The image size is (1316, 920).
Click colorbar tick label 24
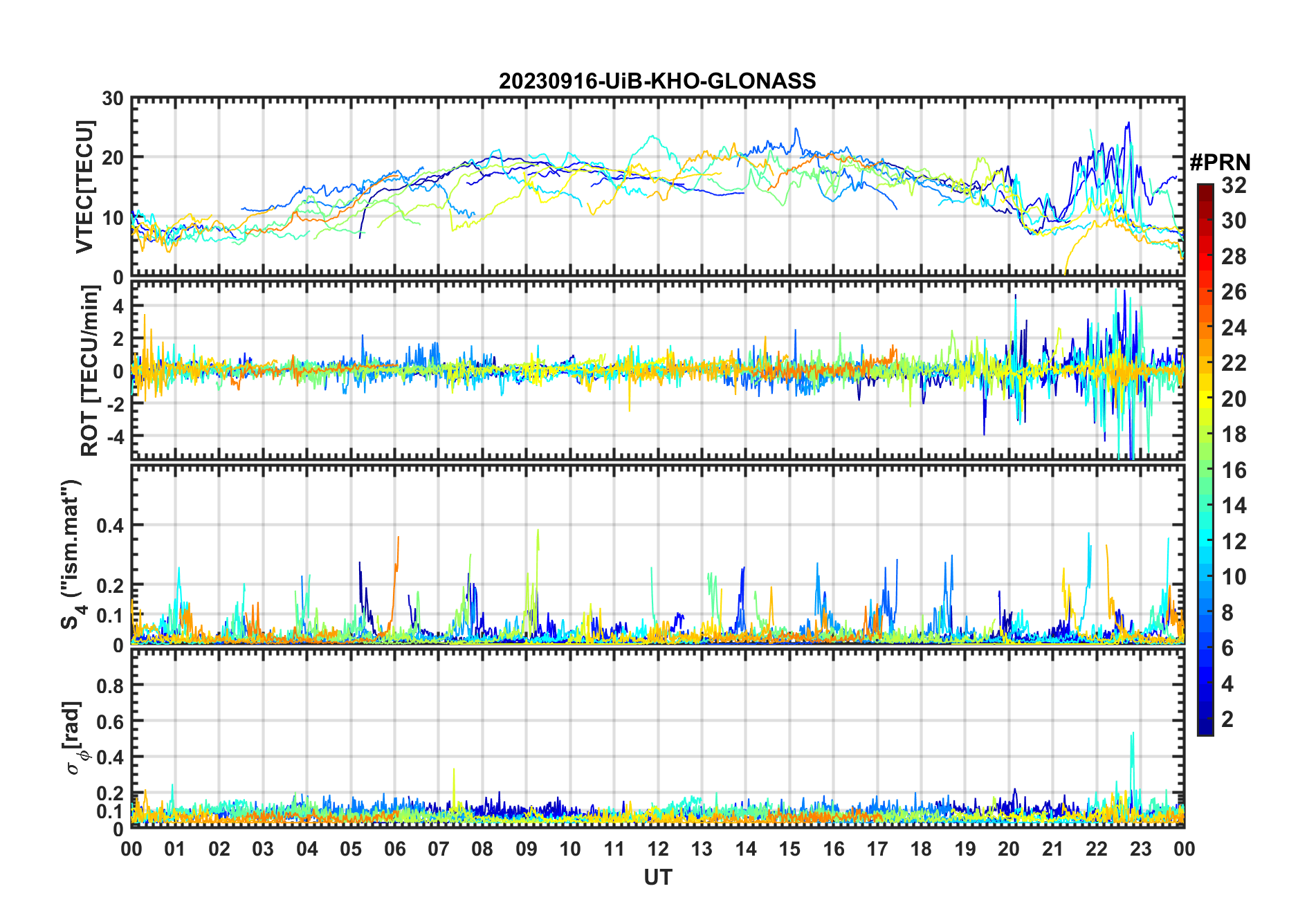pos(1234,328)
